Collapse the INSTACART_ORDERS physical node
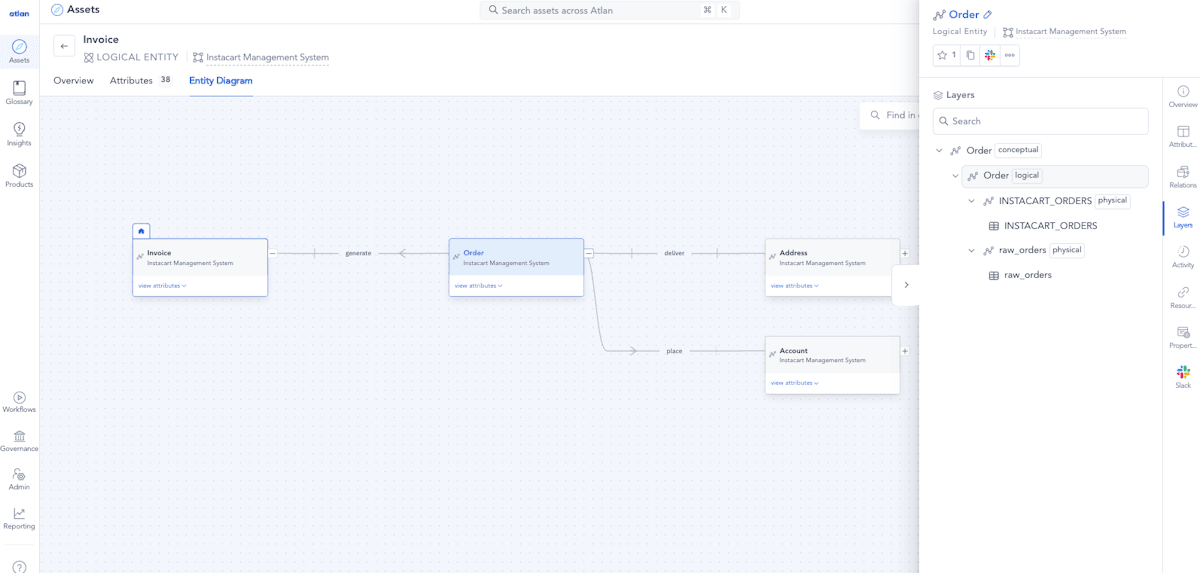Viewport: 1200px width, 573px height. (x=971, y=201)
